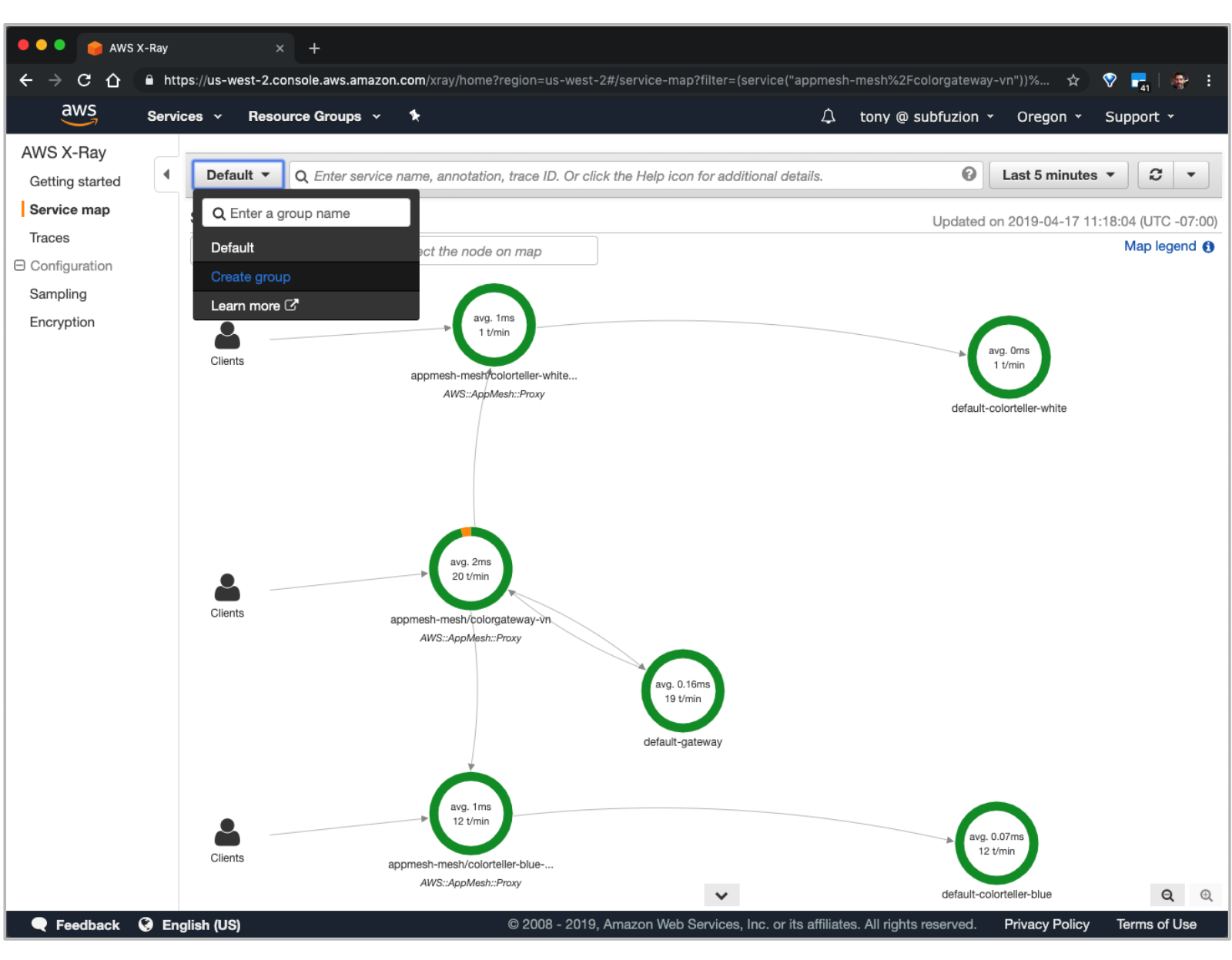
Task: Select the default-colorteller-blue node
Action: (996, 844)
